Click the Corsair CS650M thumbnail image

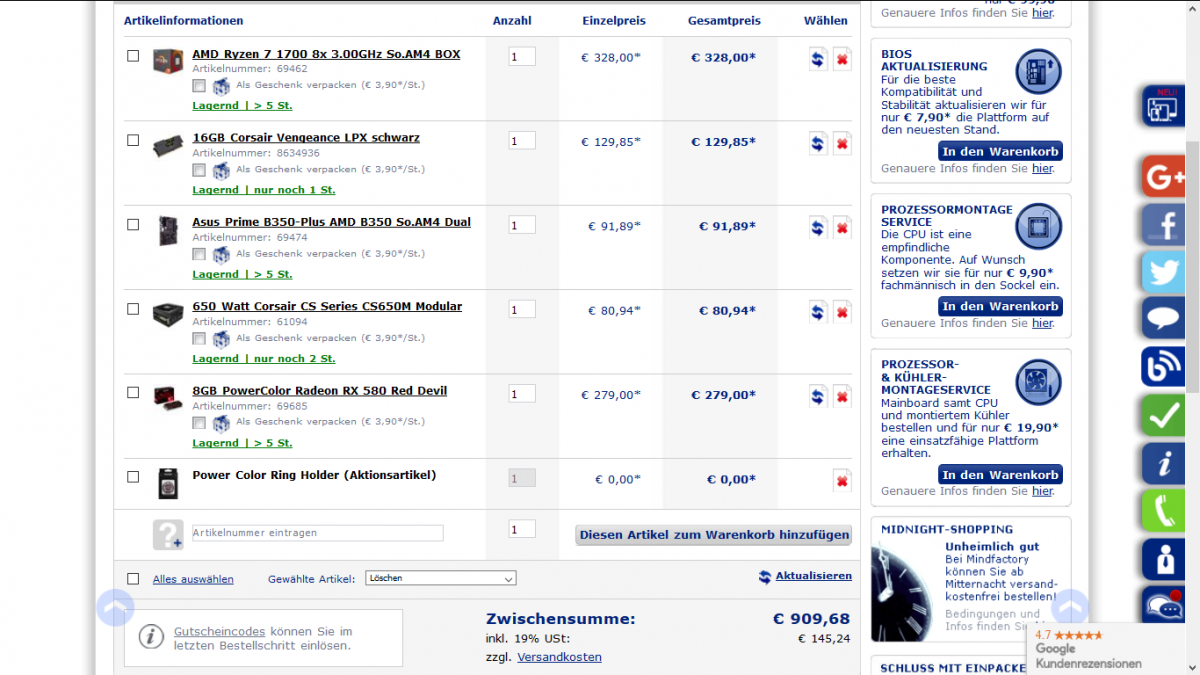pyautogui.click(x=167, y=313)
